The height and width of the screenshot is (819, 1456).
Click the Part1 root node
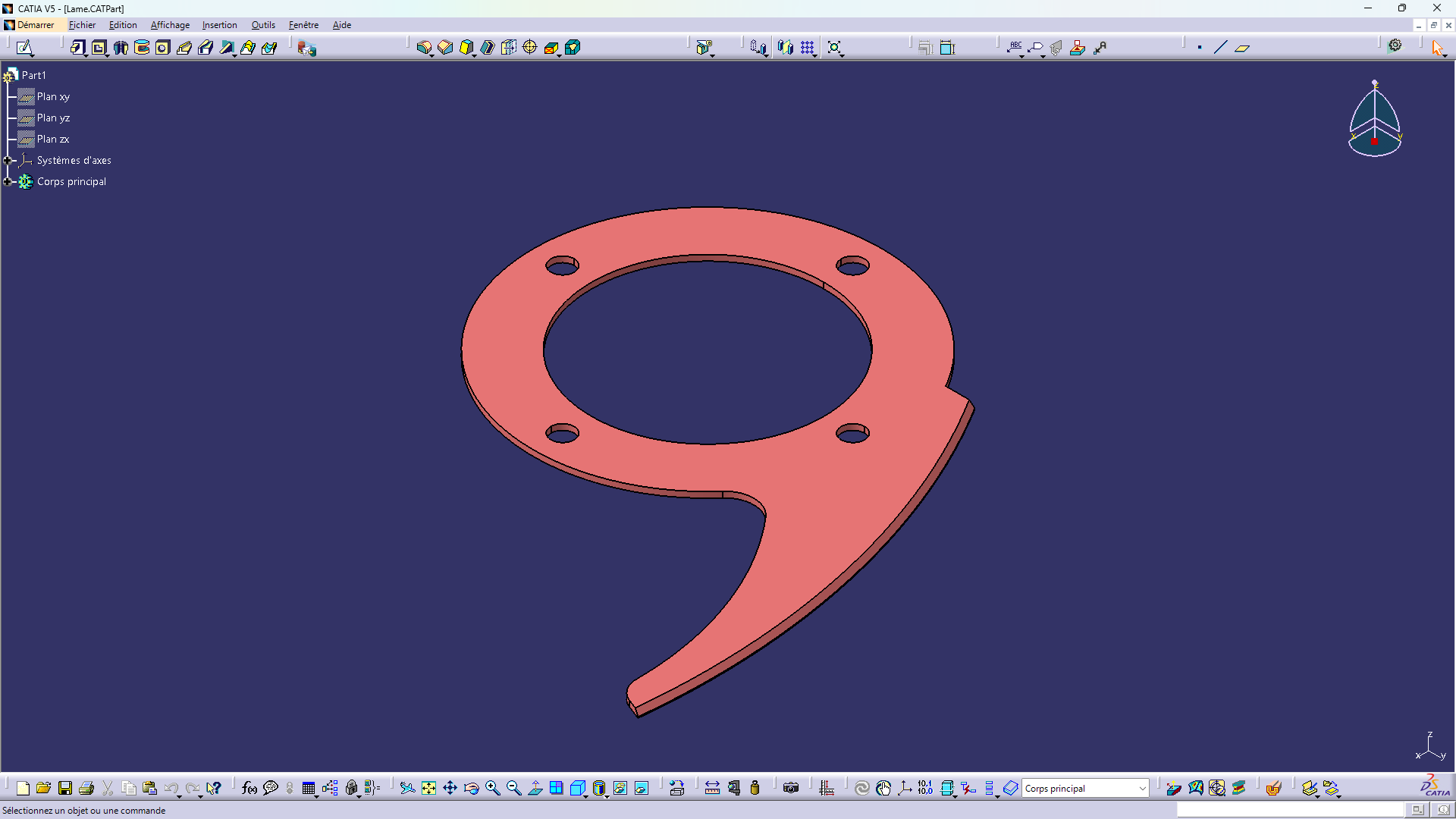[33, 75]
